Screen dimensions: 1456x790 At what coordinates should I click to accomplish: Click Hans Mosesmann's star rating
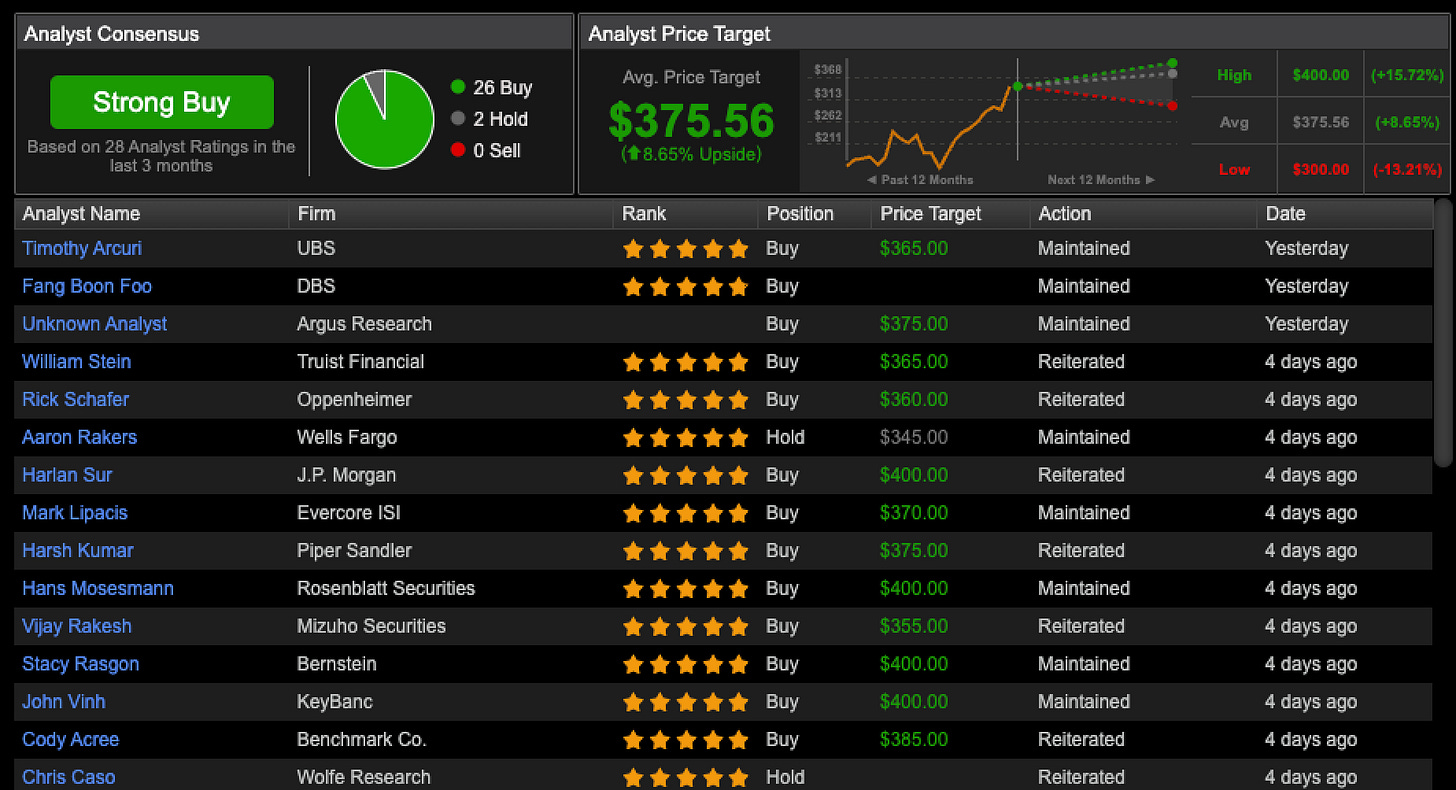pyautogui.click(x=685, y=588)
